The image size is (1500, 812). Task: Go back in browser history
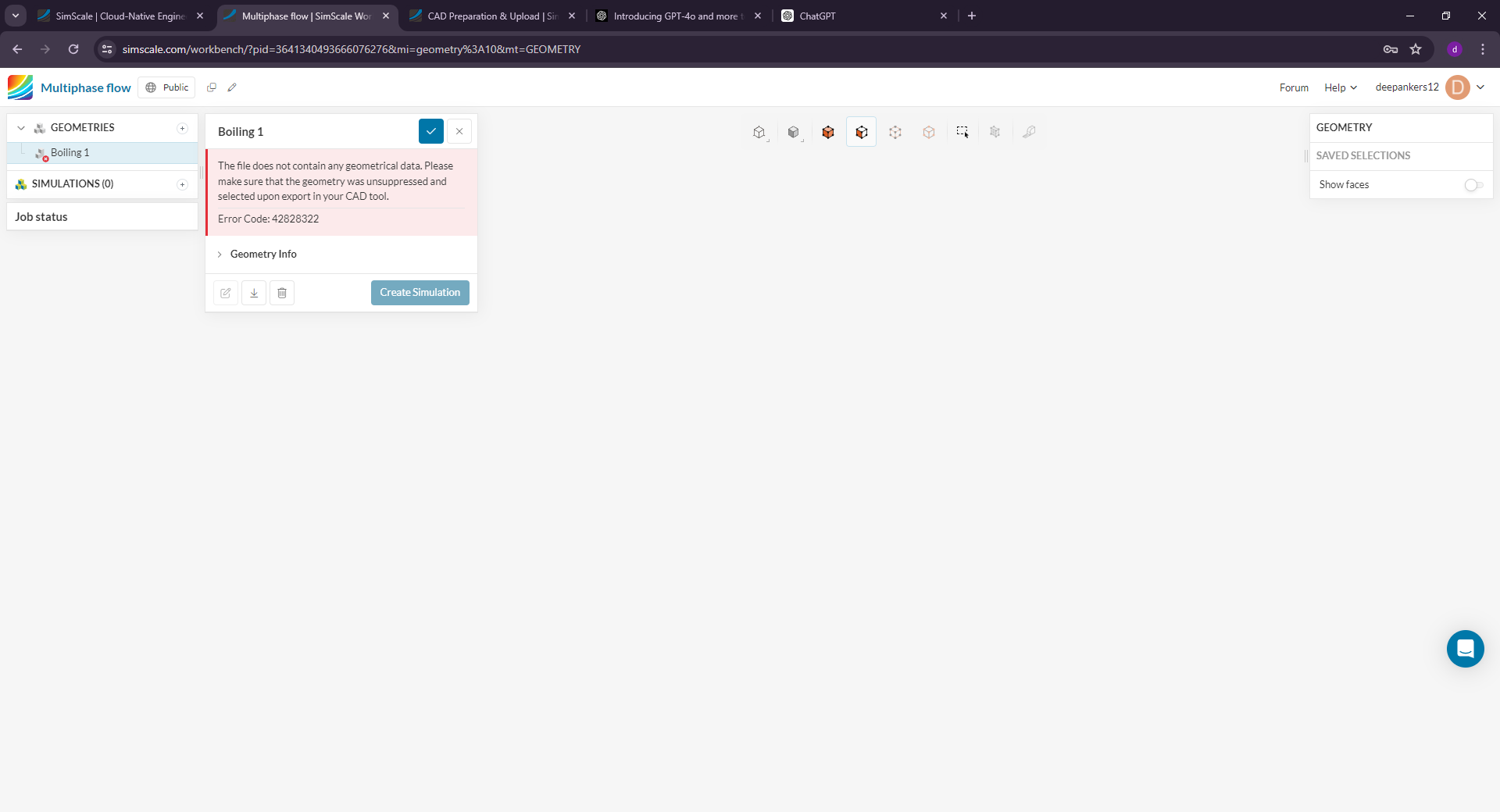click(x=17, y=49)
